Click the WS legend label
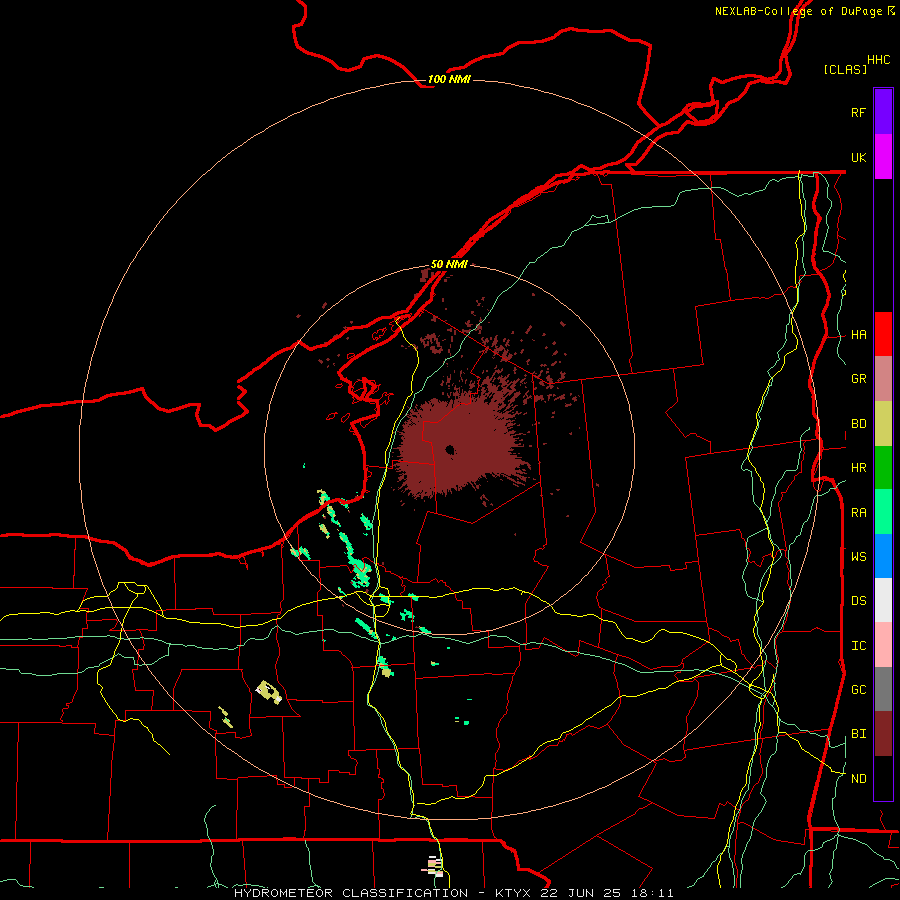 click(858, 557)
